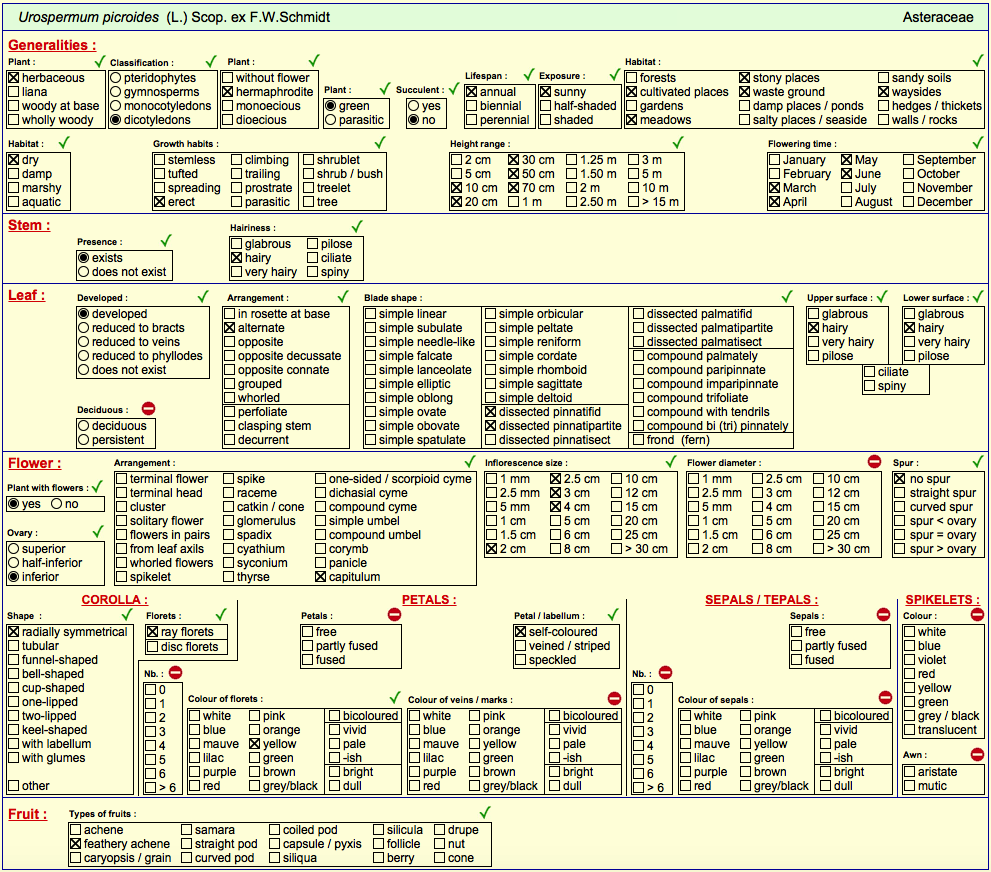This screenshot has width=991, height=872.
Task: Click the green checkmark next to Lifespan
Action: (x=529, y=75)
